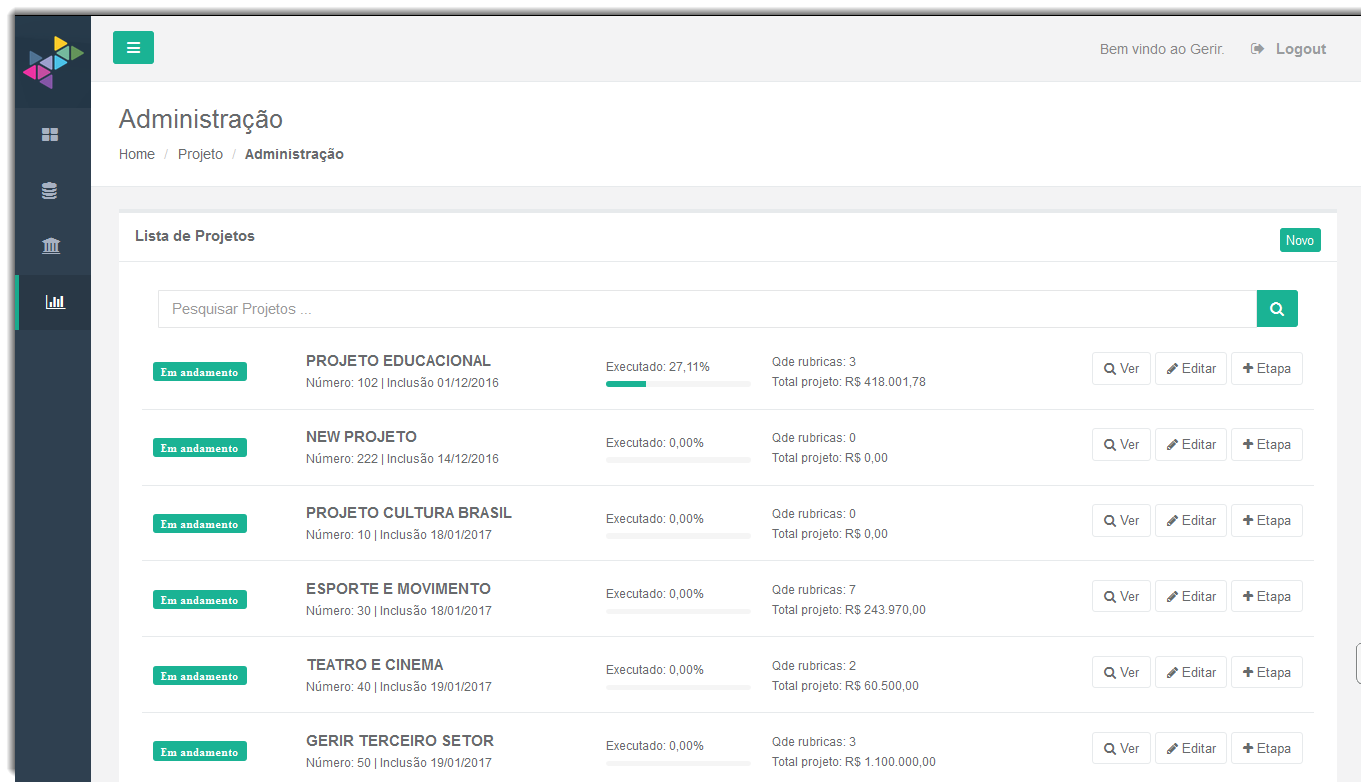Open the dashboard grid icon in sidebar

50,135
